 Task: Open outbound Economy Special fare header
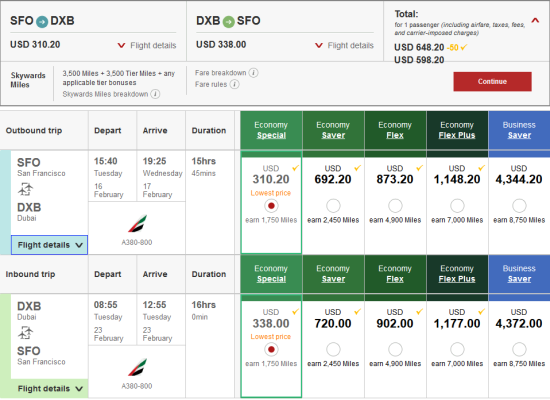coord(271,130)
